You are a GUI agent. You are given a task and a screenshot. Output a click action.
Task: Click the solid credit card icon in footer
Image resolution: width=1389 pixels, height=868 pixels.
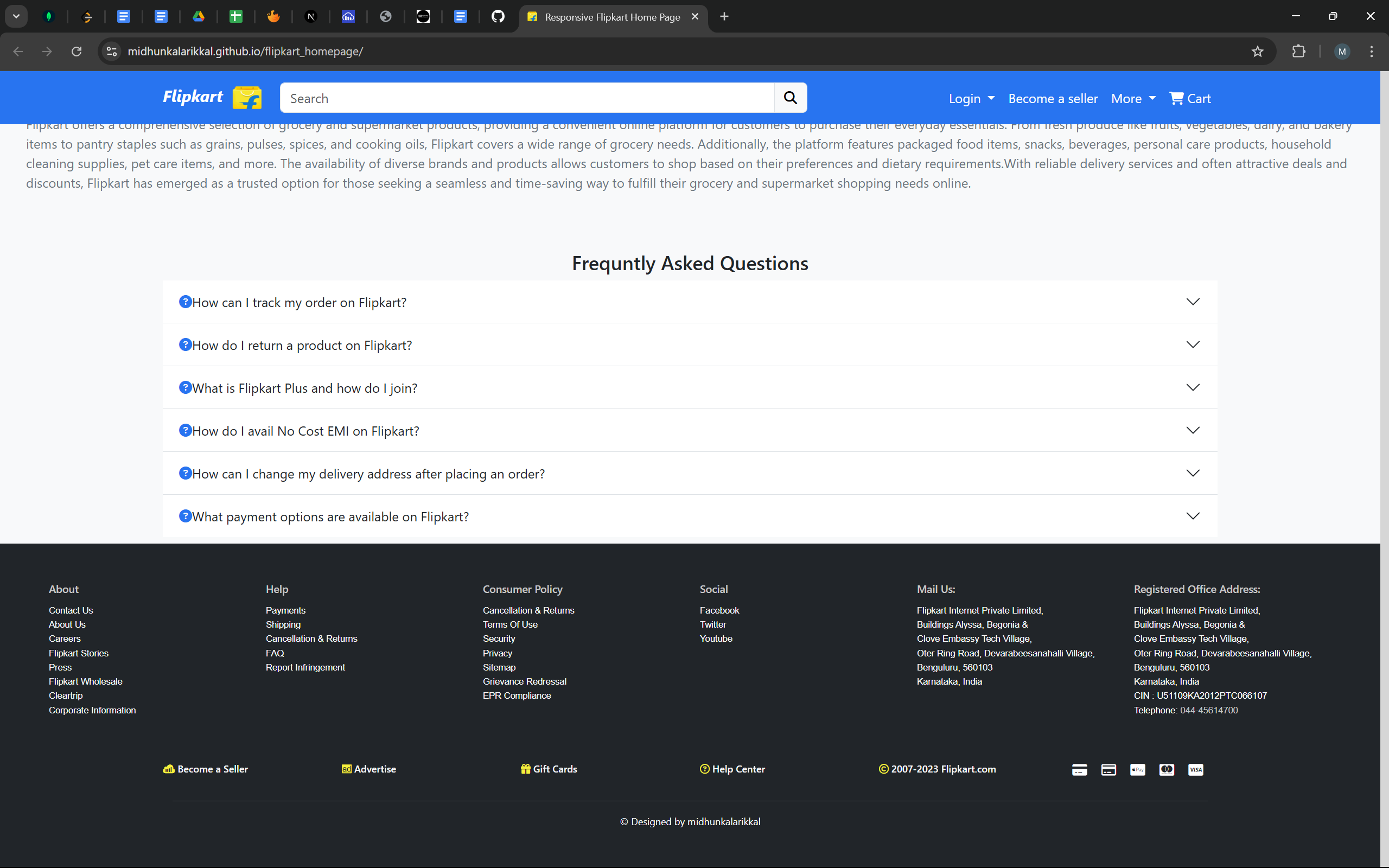tap(1080, 769)
